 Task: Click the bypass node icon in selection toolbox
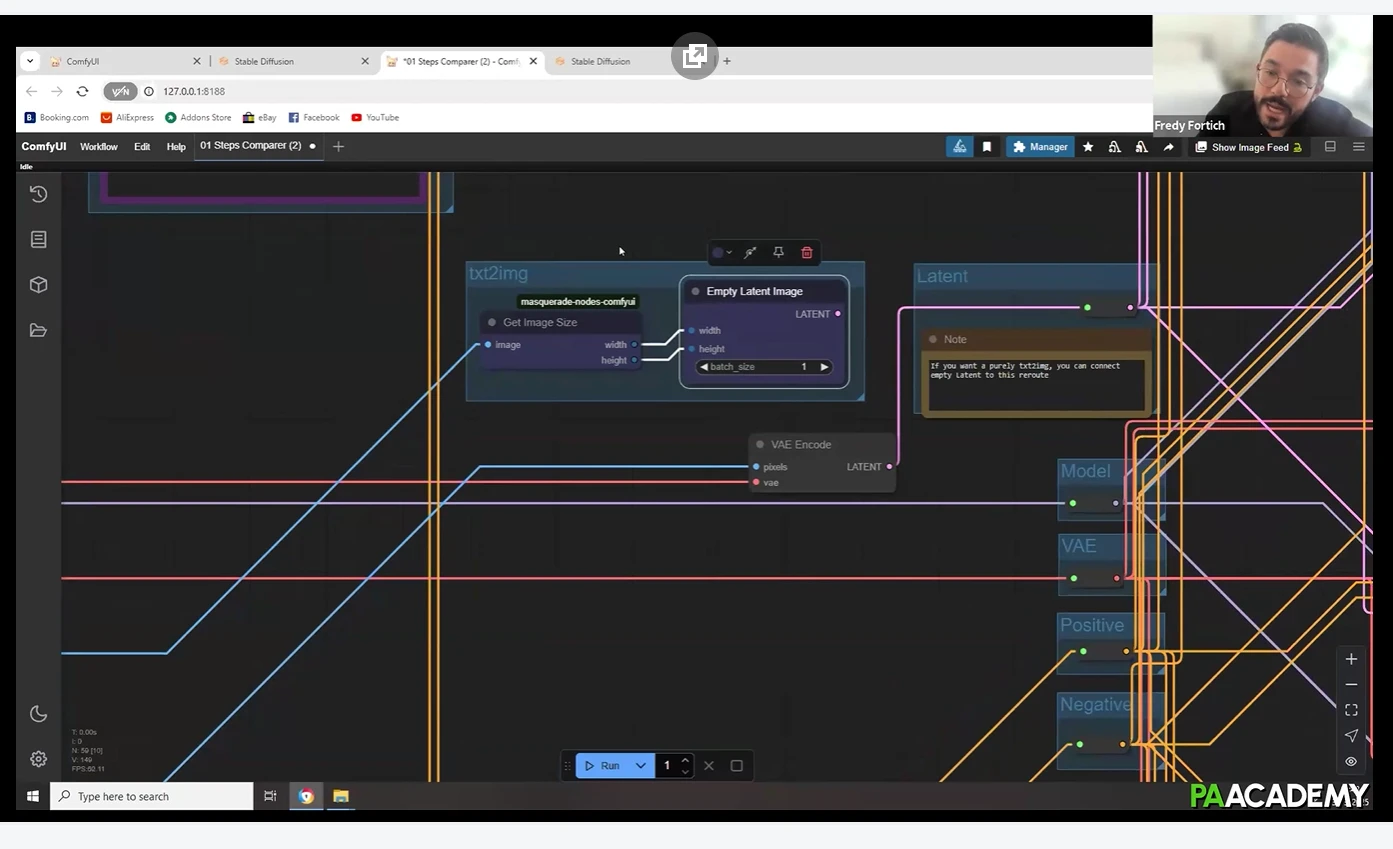(750, 253)
